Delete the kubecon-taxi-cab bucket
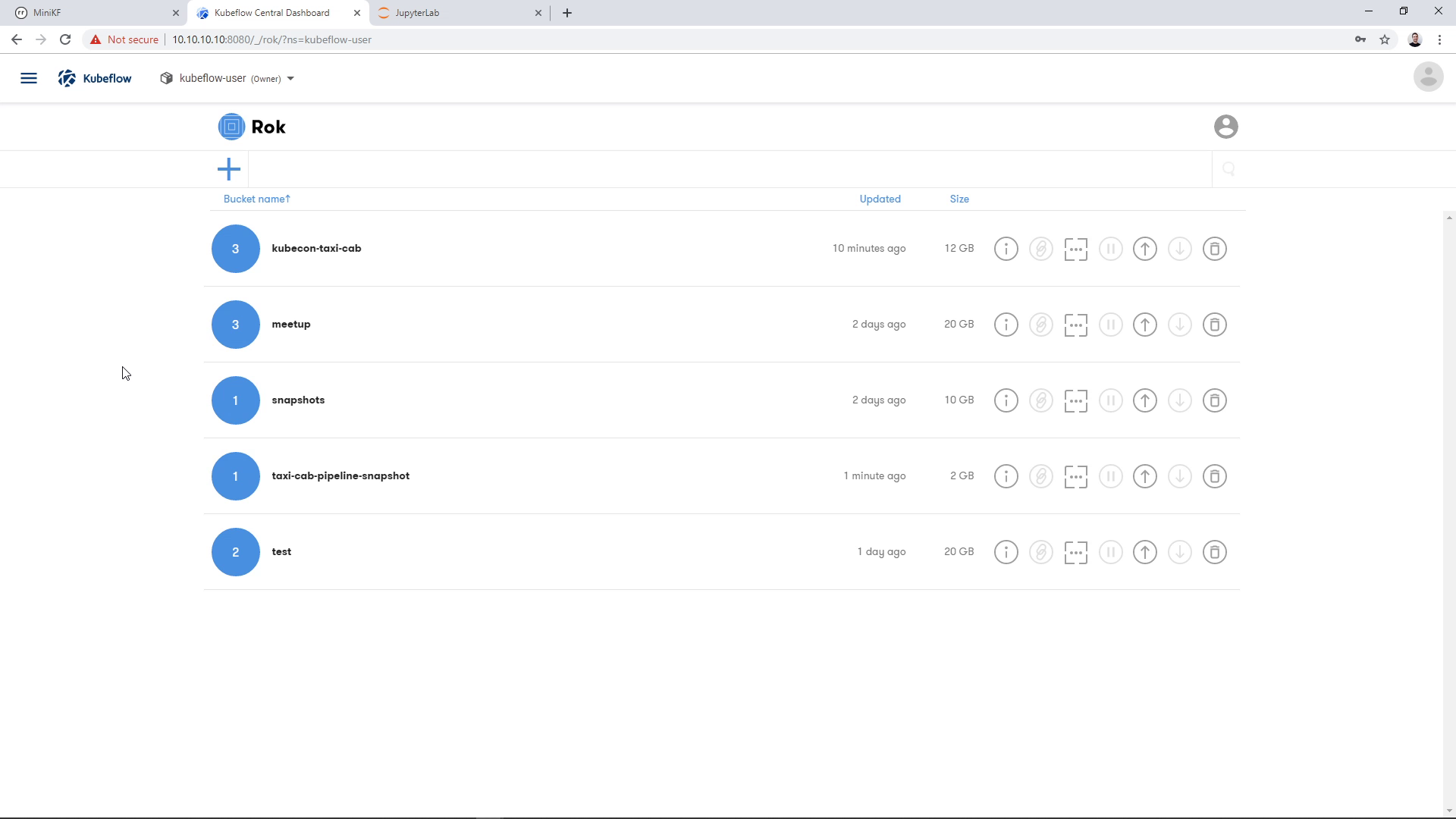 click(x=1215, y=249)
